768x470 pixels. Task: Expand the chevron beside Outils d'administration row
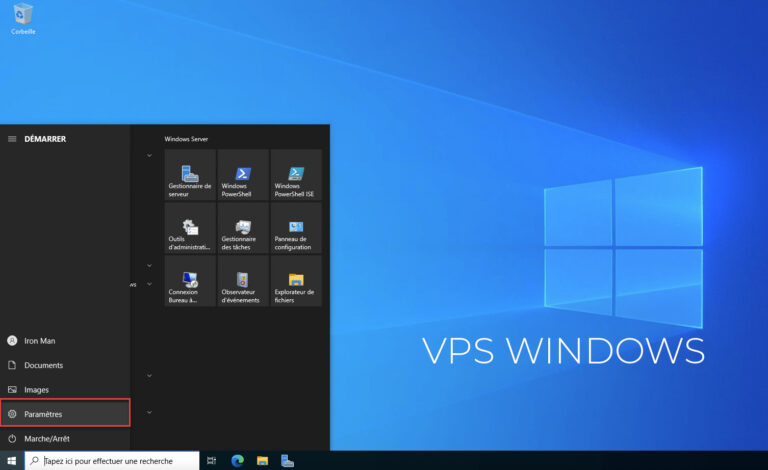click(149, 266)
